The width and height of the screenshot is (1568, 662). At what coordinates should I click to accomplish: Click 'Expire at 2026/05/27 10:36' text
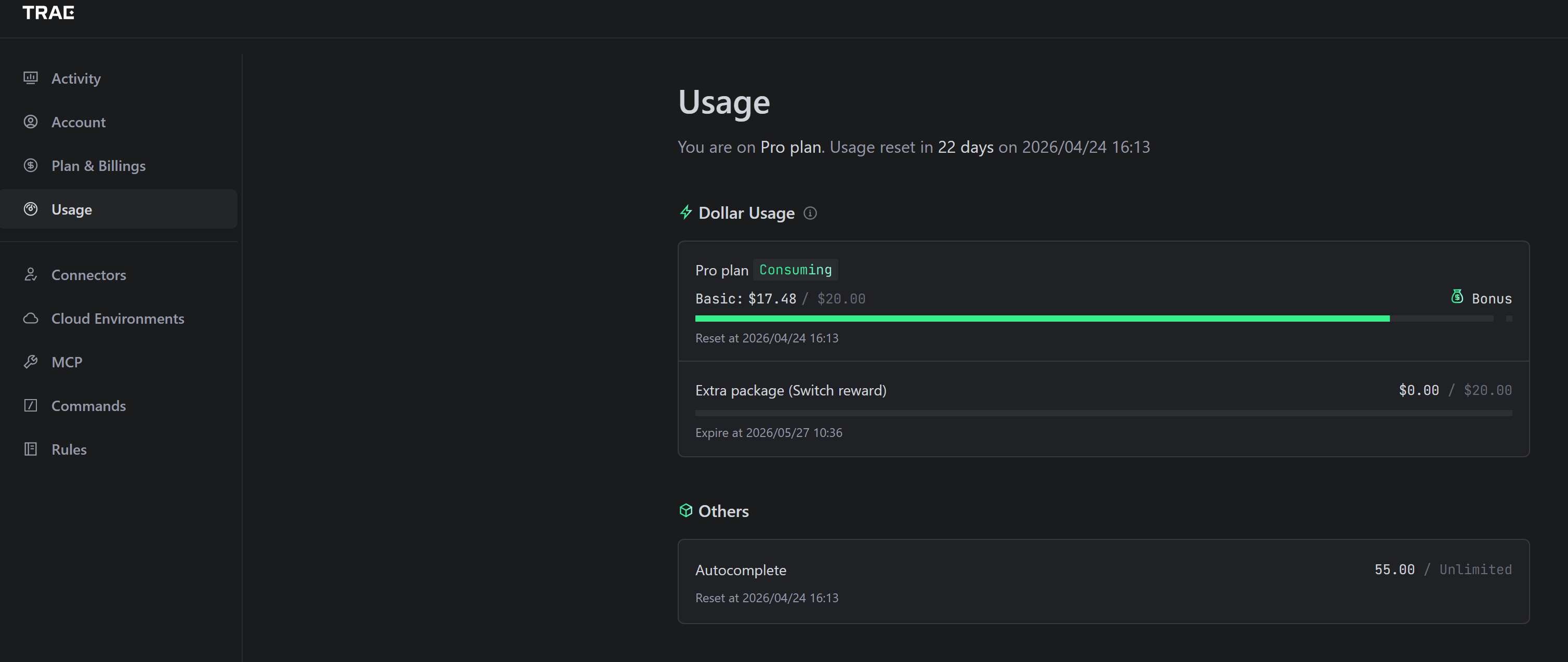[769, 433]
